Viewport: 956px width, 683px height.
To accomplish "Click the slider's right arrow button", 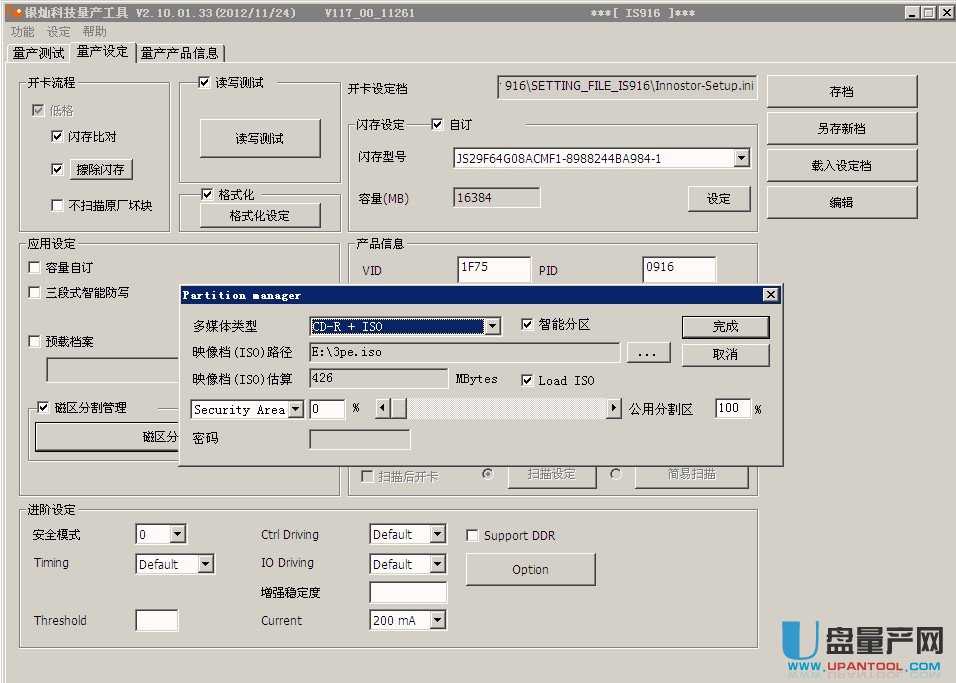I will pyautogui.click(x=614, y=409).
